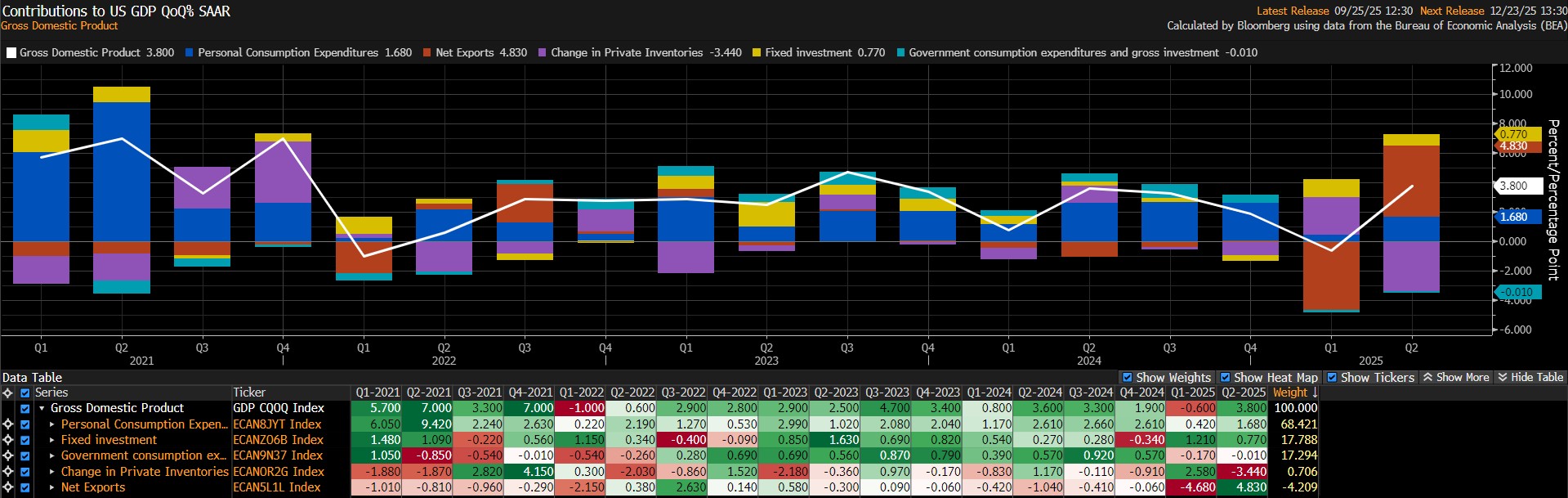Image resolution: width=1568 pixels, height=498 pixels.
Task: Click the Q2-2025 column header
Action: coord(1243,393)
